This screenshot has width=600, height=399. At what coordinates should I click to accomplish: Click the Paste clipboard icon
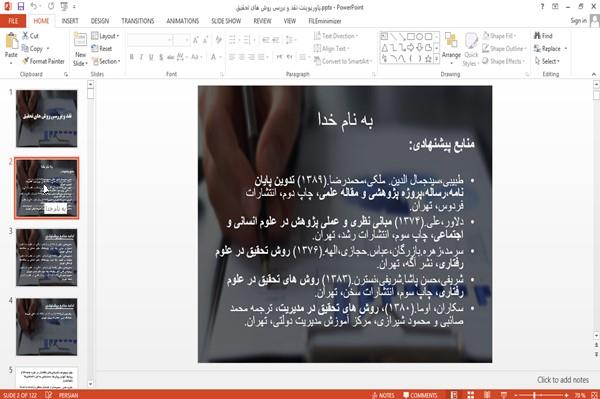coord(11,41)
